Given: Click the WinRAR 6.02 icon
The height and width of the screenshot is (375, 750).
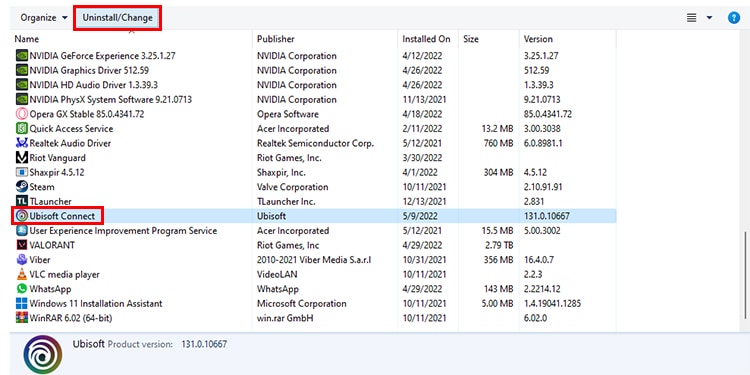Looking at the screenshot, I should click(x=22, y=318).
